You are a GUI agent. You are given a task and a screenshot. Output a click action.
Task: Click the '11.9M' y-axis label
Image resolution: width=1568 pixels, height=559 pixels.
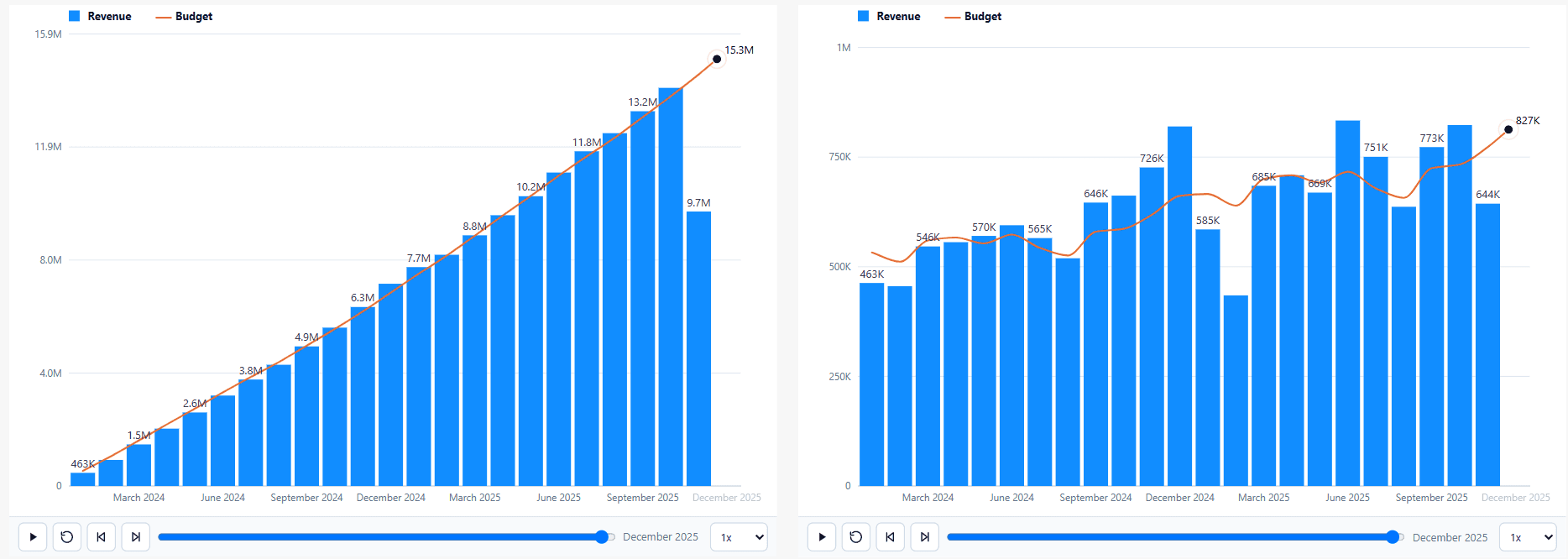[48, 147]
